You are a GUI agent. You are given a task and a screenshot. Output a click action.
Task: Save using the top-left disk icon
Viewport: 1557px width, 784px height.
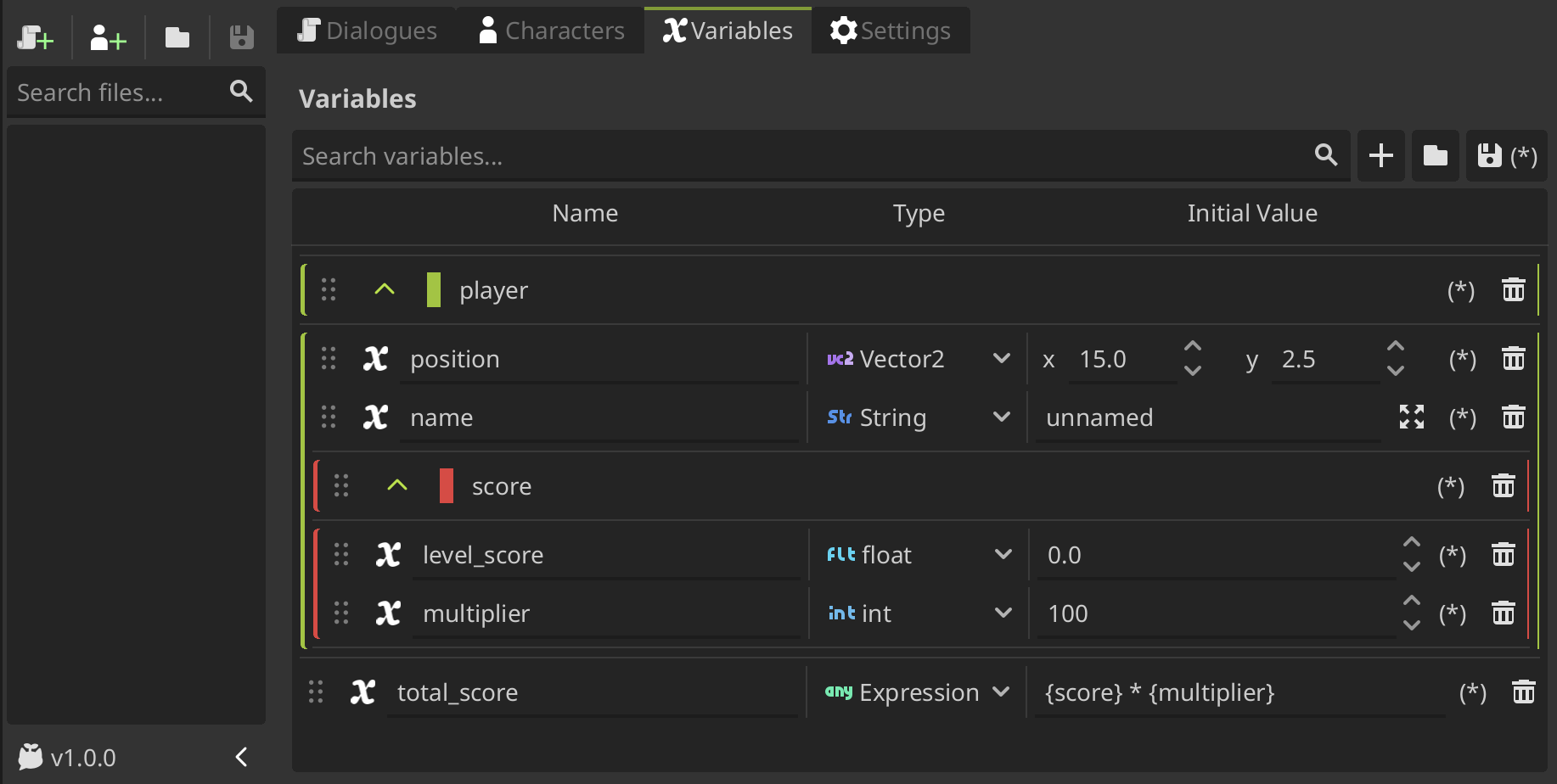240,36
